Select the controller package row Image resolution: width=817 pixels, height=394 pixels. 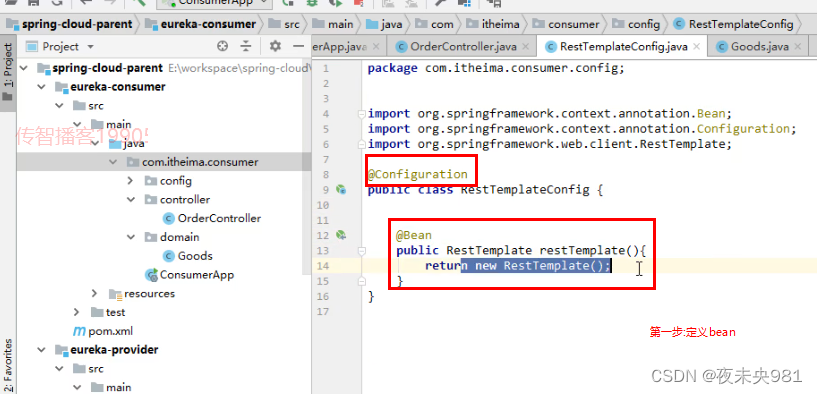(x=164, y=200)
